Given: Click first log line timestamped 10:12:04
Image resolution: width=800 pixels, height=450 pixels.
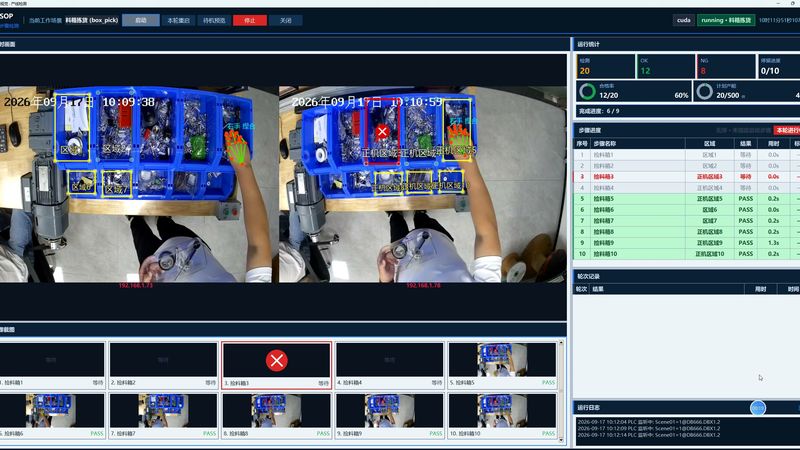Looking at the screenshot, I should [649, 422].
